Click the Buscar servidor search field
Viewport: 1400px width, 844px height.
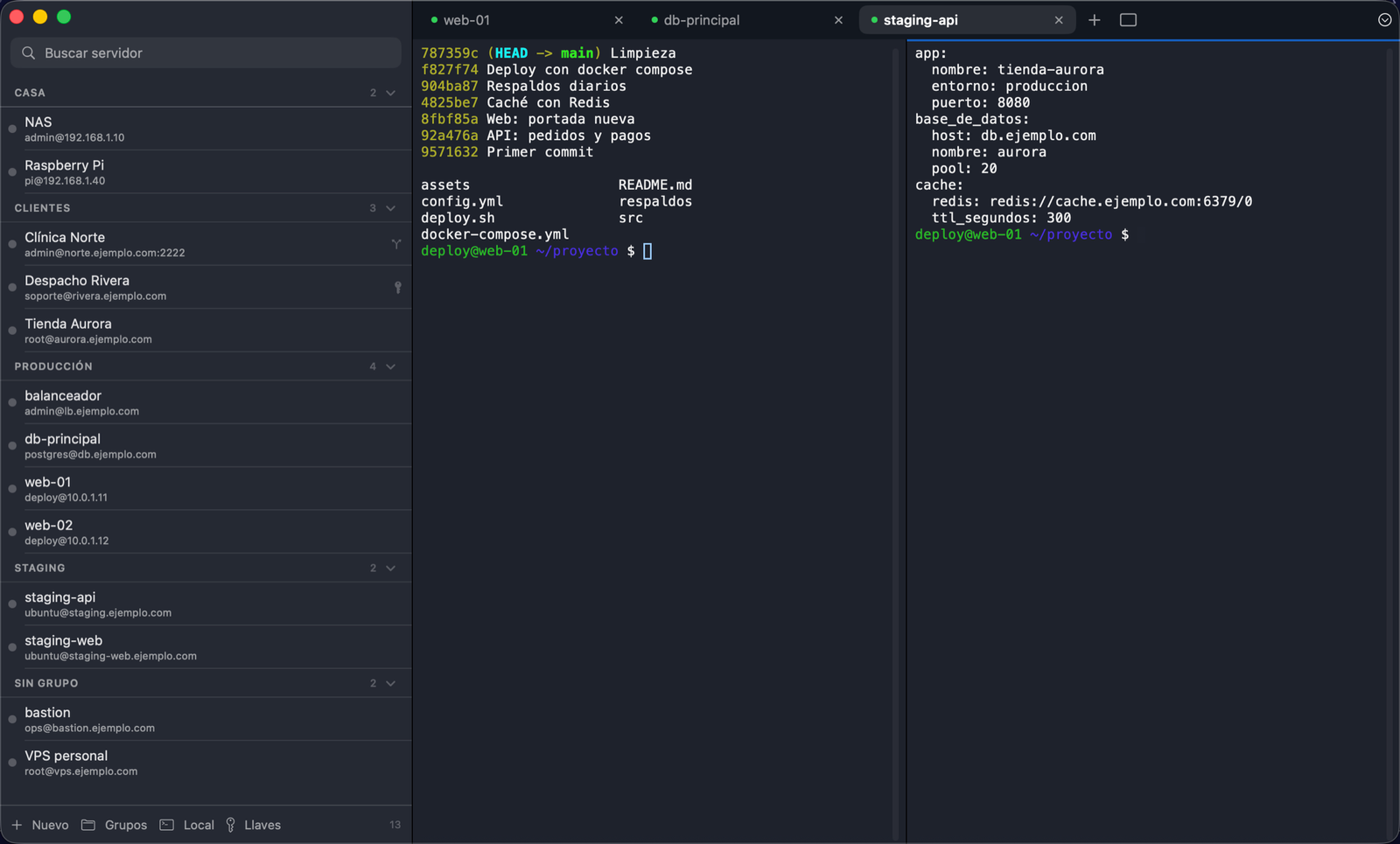(x=206, y=53)
